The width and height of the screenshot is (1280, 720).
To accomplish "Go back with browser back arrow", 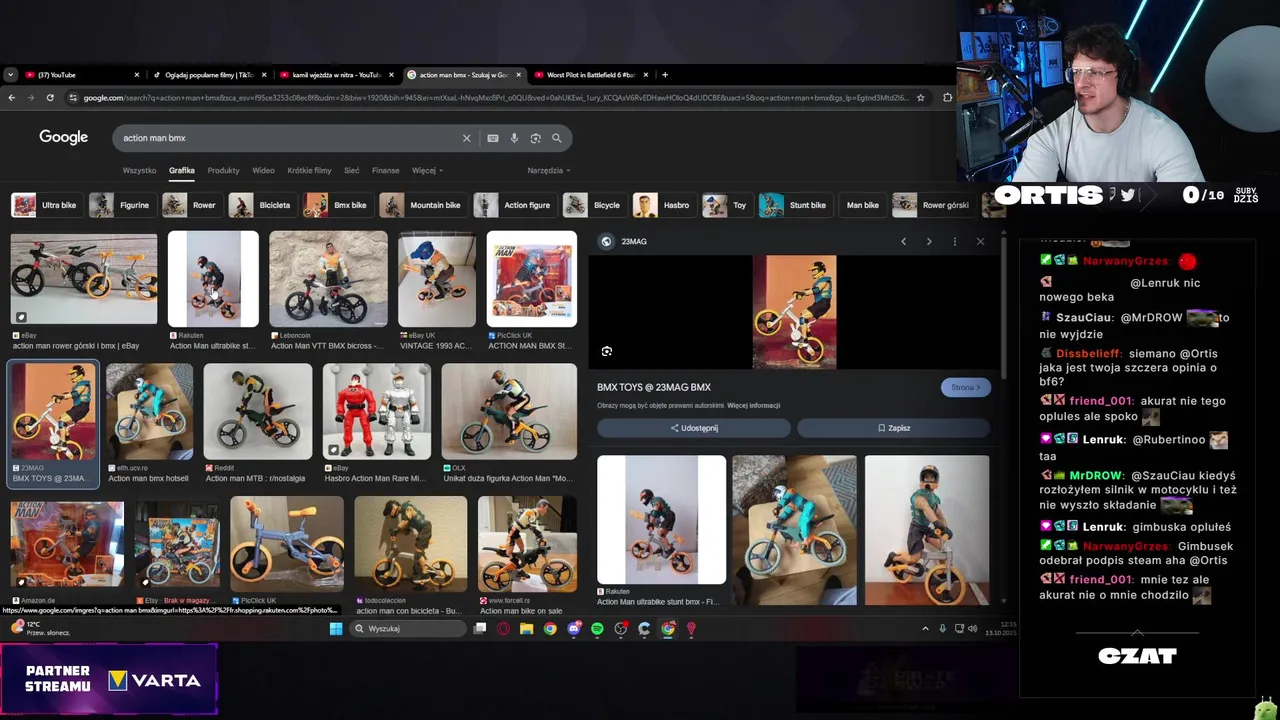I will [x=11, y=97].
